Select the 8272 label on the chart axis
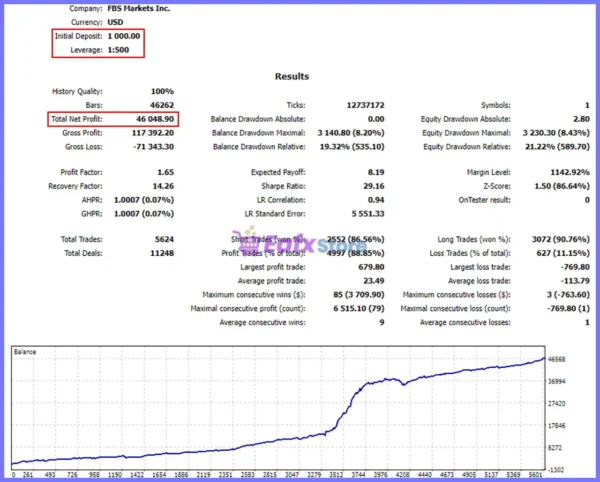Viewport: 600px width, 482px height. coord(555,448)
